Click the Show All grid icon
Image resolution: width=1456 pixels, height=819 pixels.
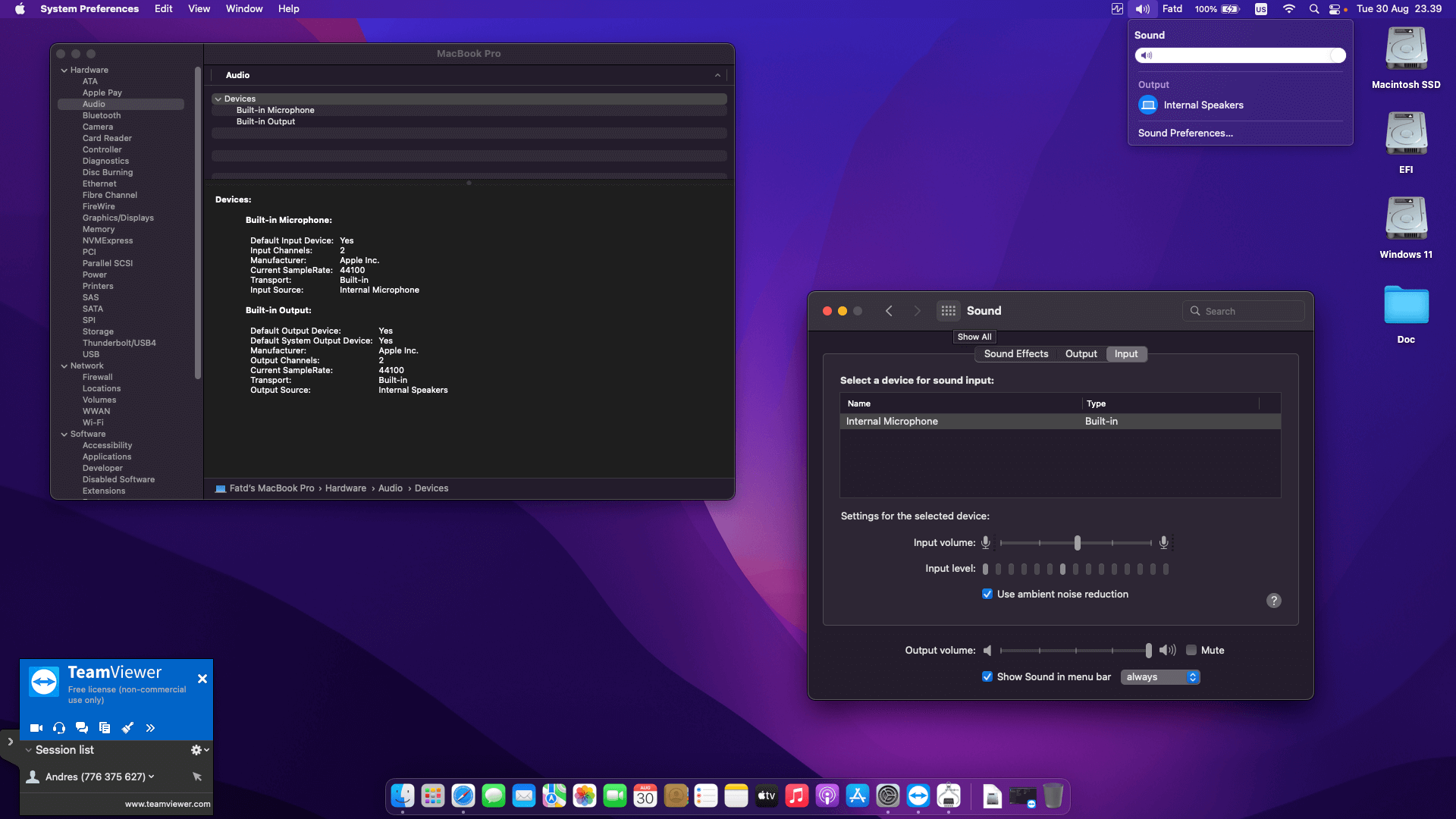948,311
